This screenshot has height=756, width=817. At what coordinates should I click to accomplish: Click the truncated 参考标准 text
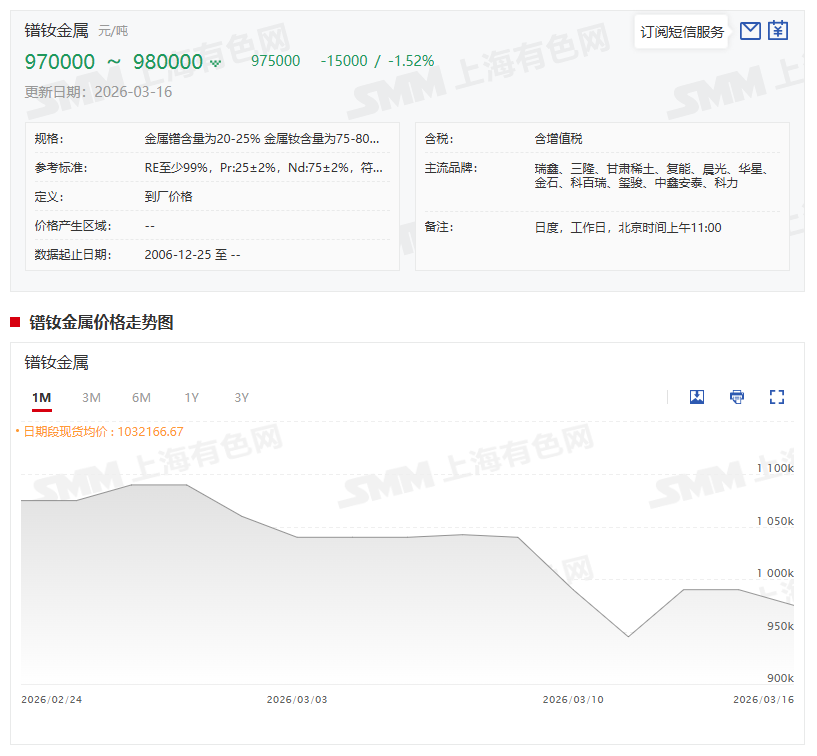pyautogui.click(x=263, y=168)
